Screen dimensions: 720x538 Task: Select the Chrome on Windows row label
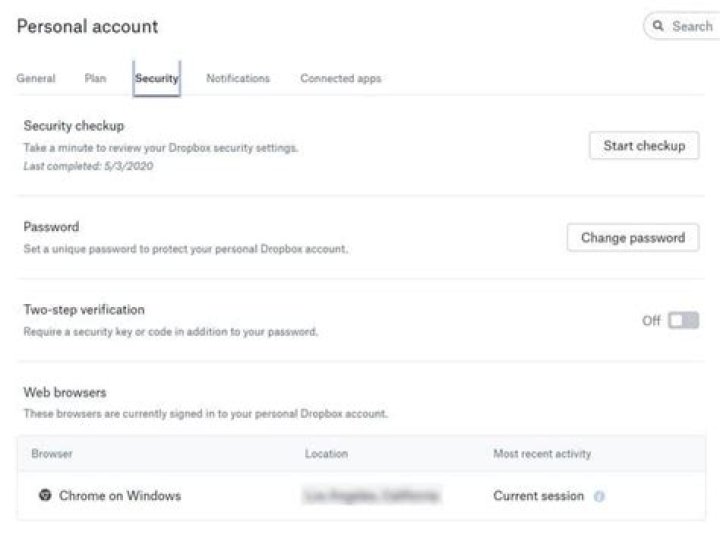120,495
